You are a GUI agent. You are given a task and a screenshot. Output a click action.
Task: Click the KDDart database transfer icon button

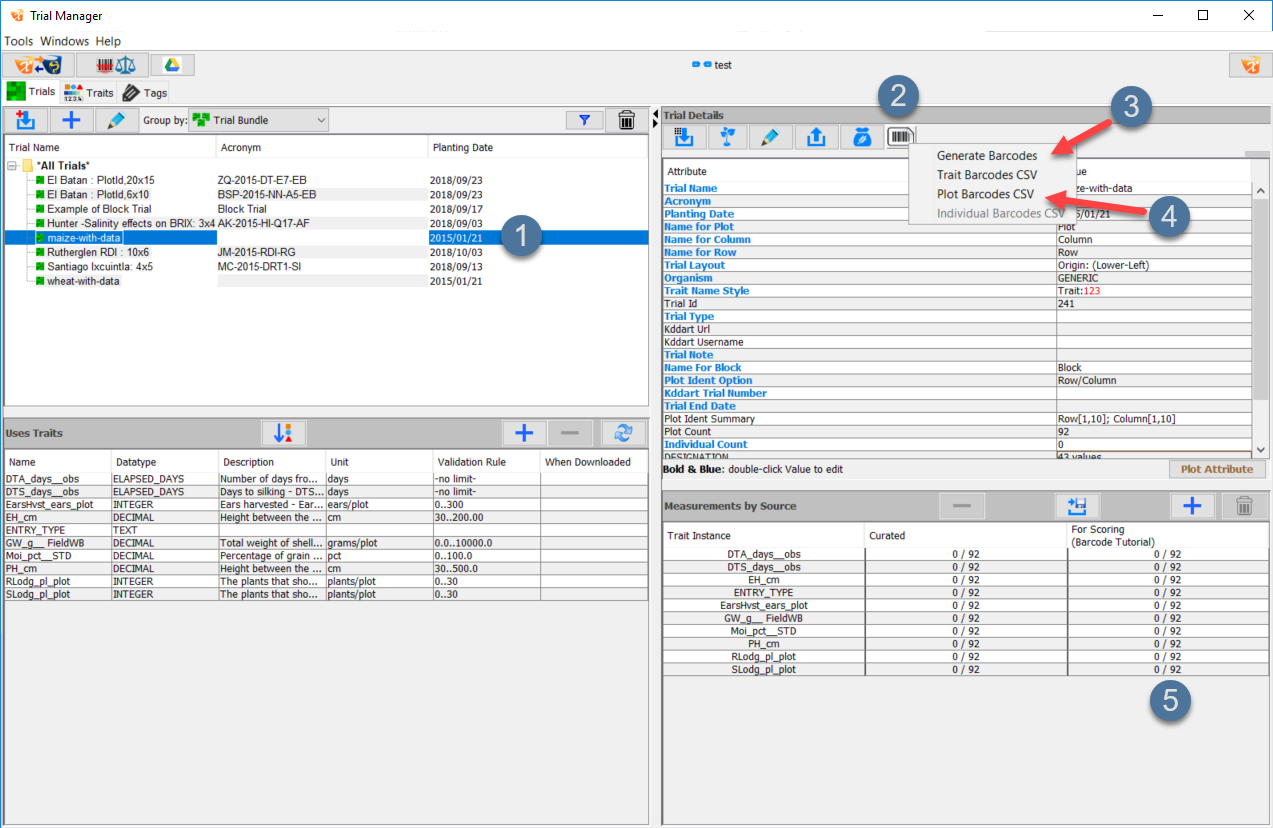(x=36, y=65)
